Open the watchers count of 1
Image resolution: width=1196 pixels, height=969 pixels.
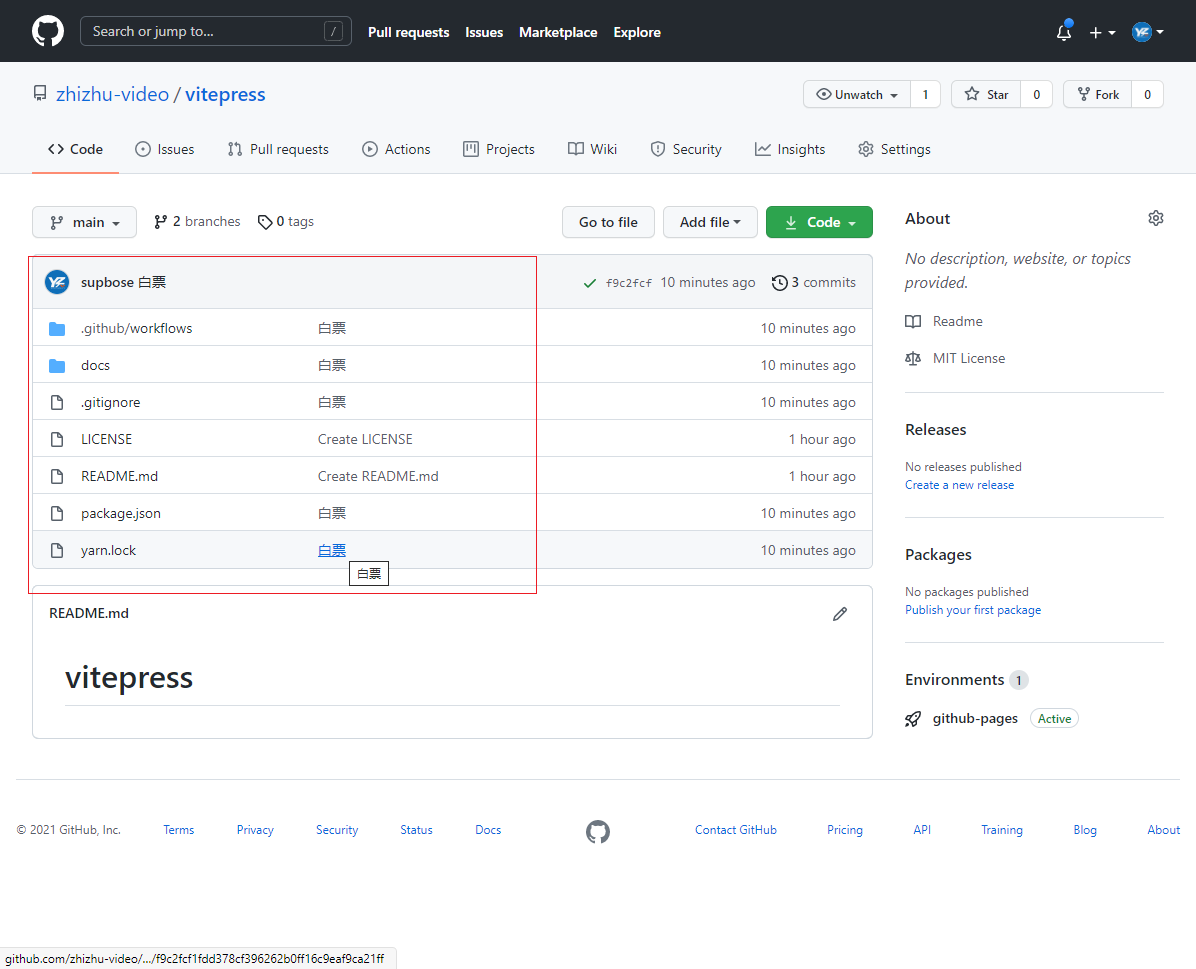click(925, 95)
